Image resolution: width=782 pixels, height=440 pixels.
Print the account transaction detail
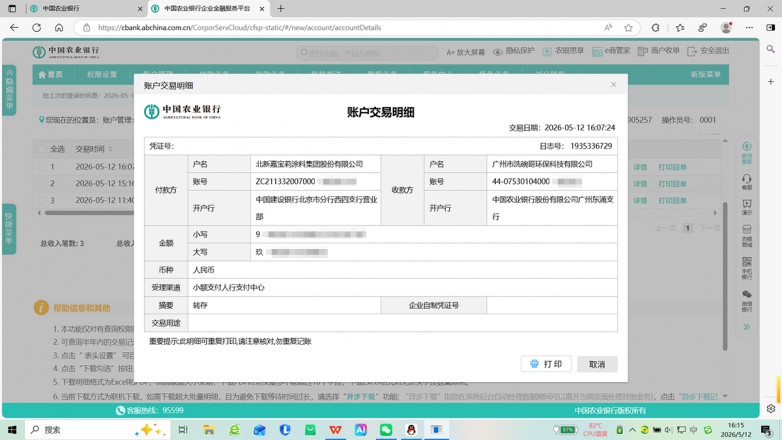546,364
